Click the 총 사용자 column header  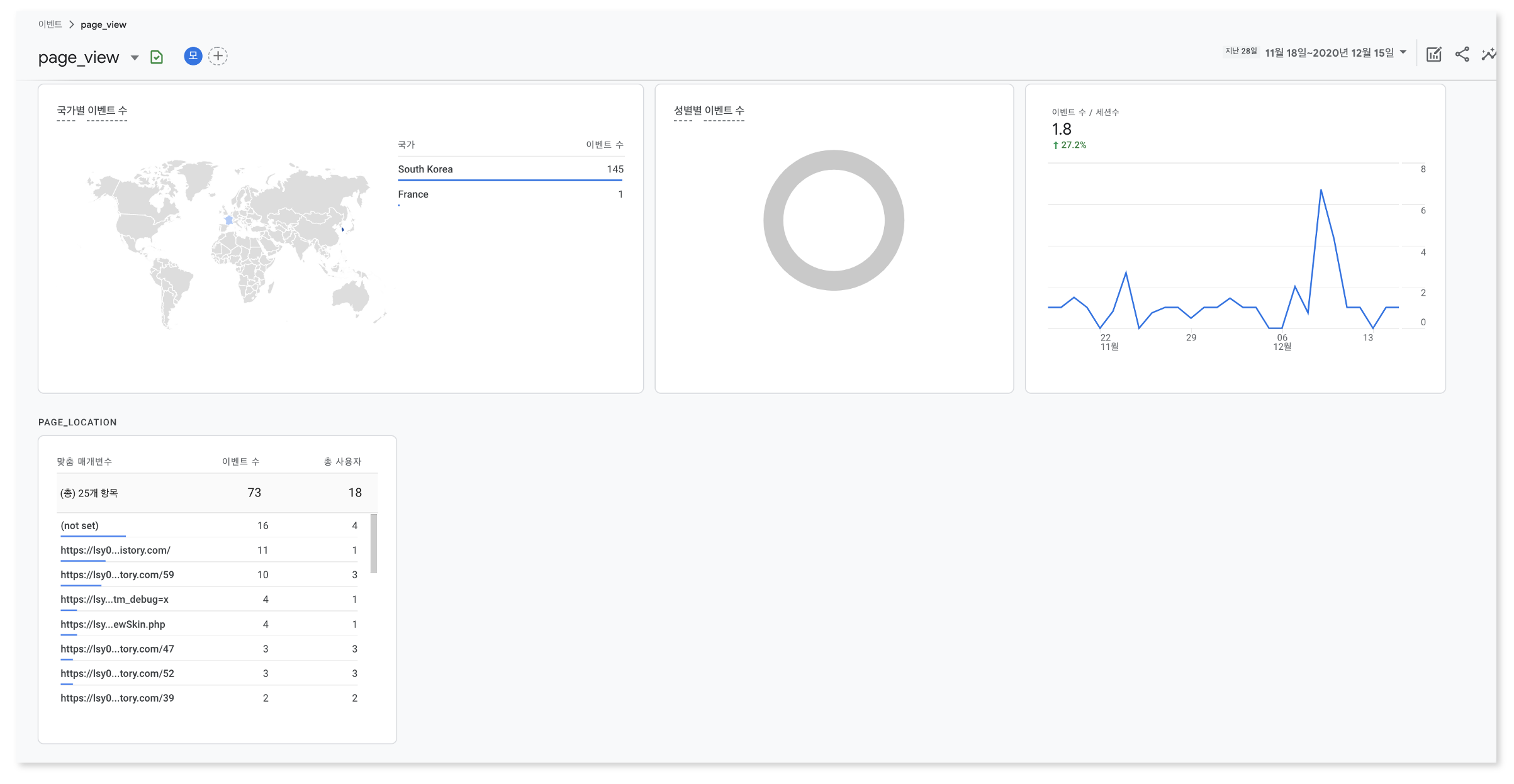pyautogui.click(x=342, y=461)
